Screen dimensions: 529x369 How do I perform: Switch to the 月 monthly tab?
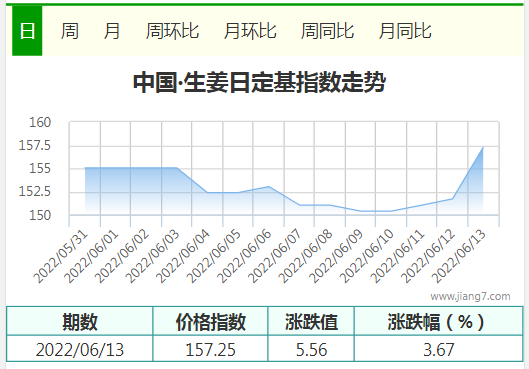[x=112, y=31]
